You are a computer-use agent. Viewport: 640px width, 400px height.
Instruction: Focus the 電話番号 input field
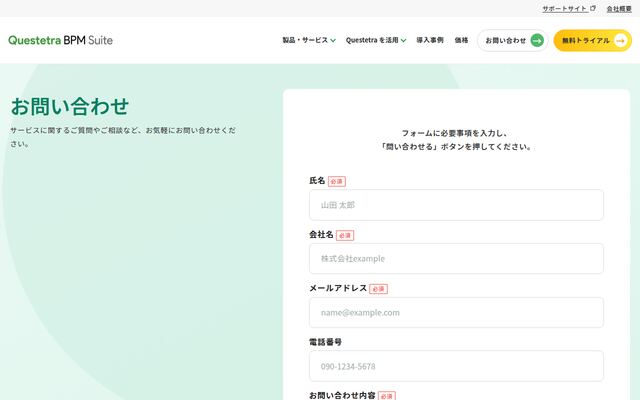pos(456,366)
